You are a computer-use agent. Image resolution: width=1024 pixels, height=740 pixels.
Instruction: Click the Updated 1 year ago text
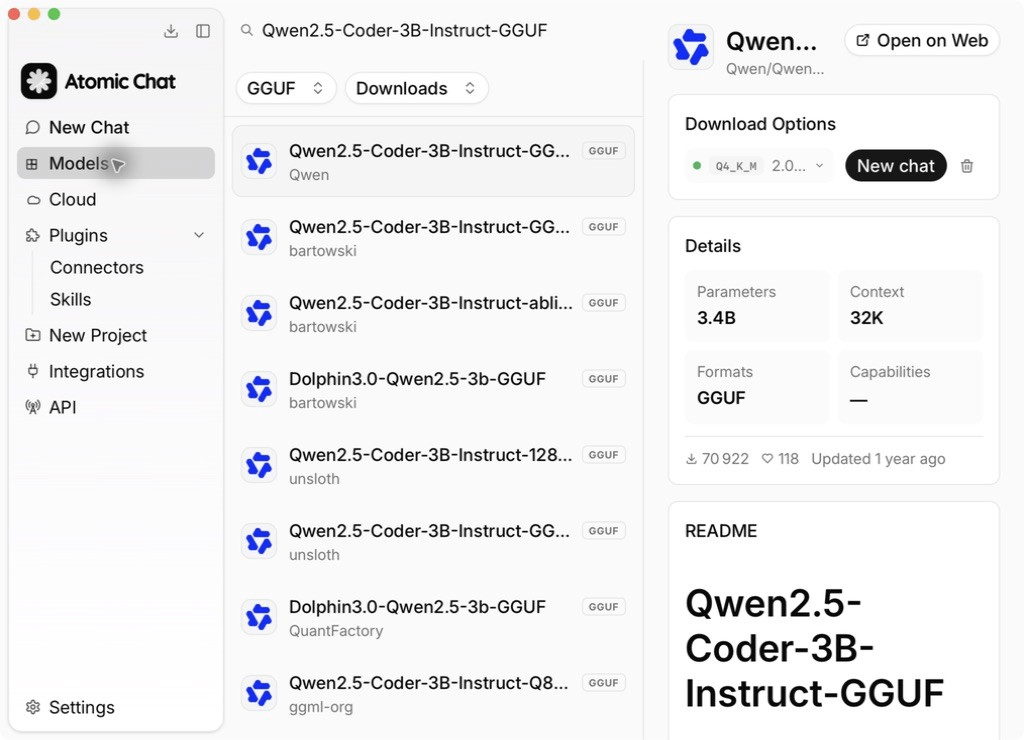tap(878, 459)
